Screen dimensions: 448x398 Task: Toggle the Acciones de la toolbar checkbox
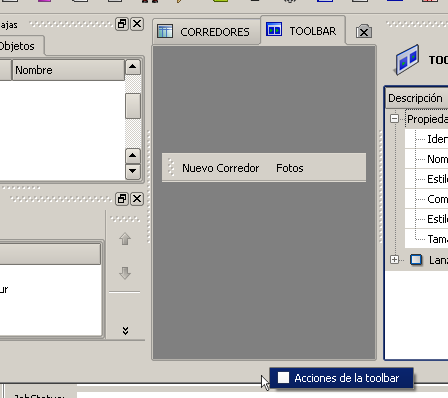(283, 378)
